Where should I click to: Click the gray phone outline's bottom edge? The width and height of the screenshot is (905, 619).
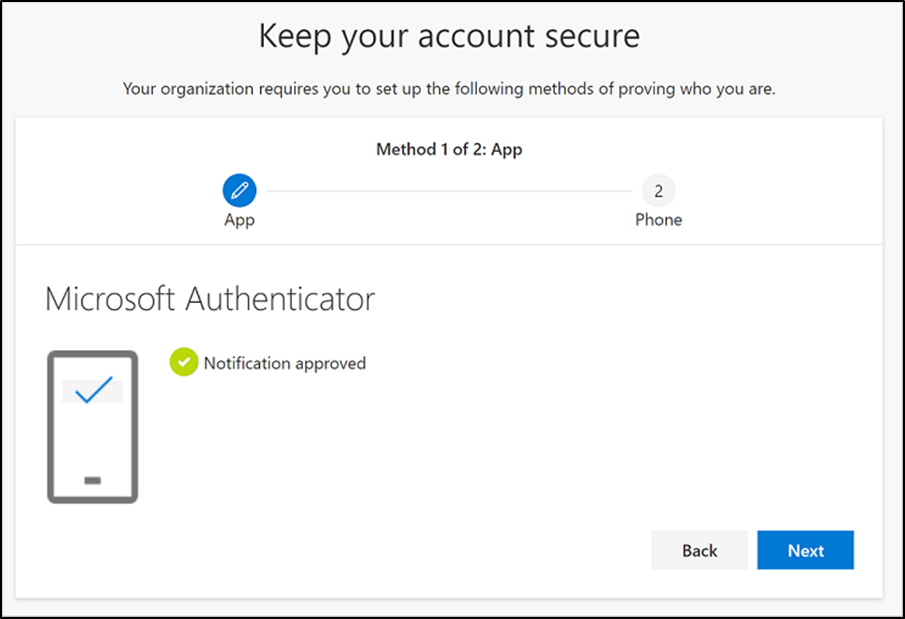(x=93, y=500)
